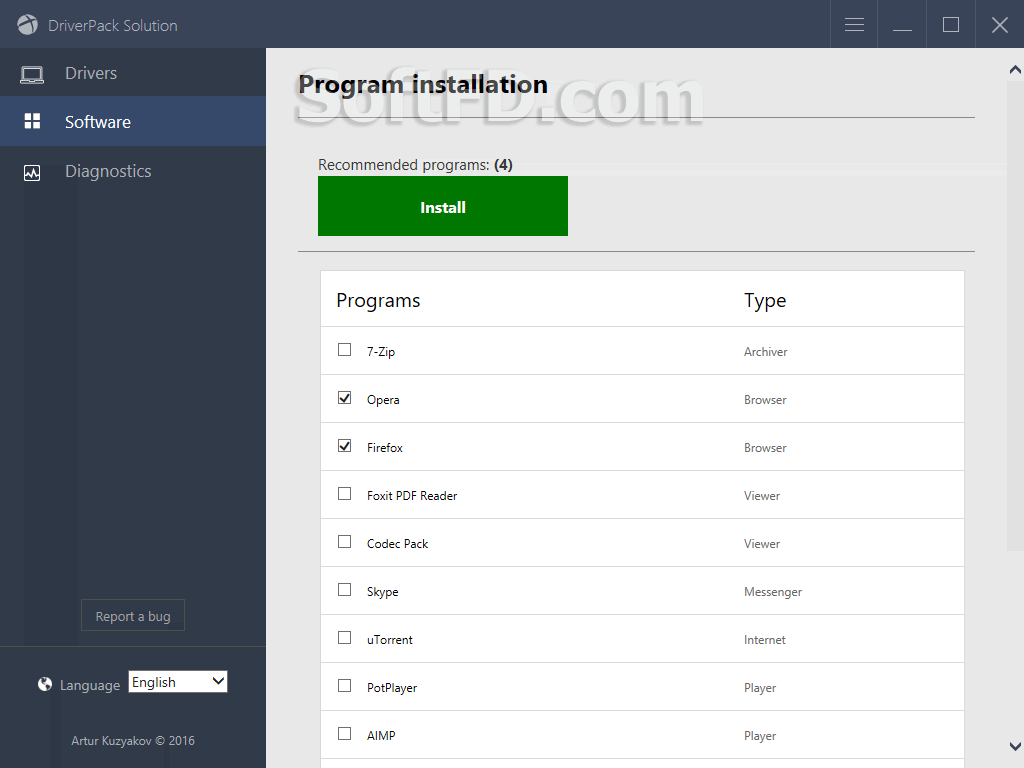Click the scroll up arrow
This screenshot has width=1024, height=768.
point(1015,69)
